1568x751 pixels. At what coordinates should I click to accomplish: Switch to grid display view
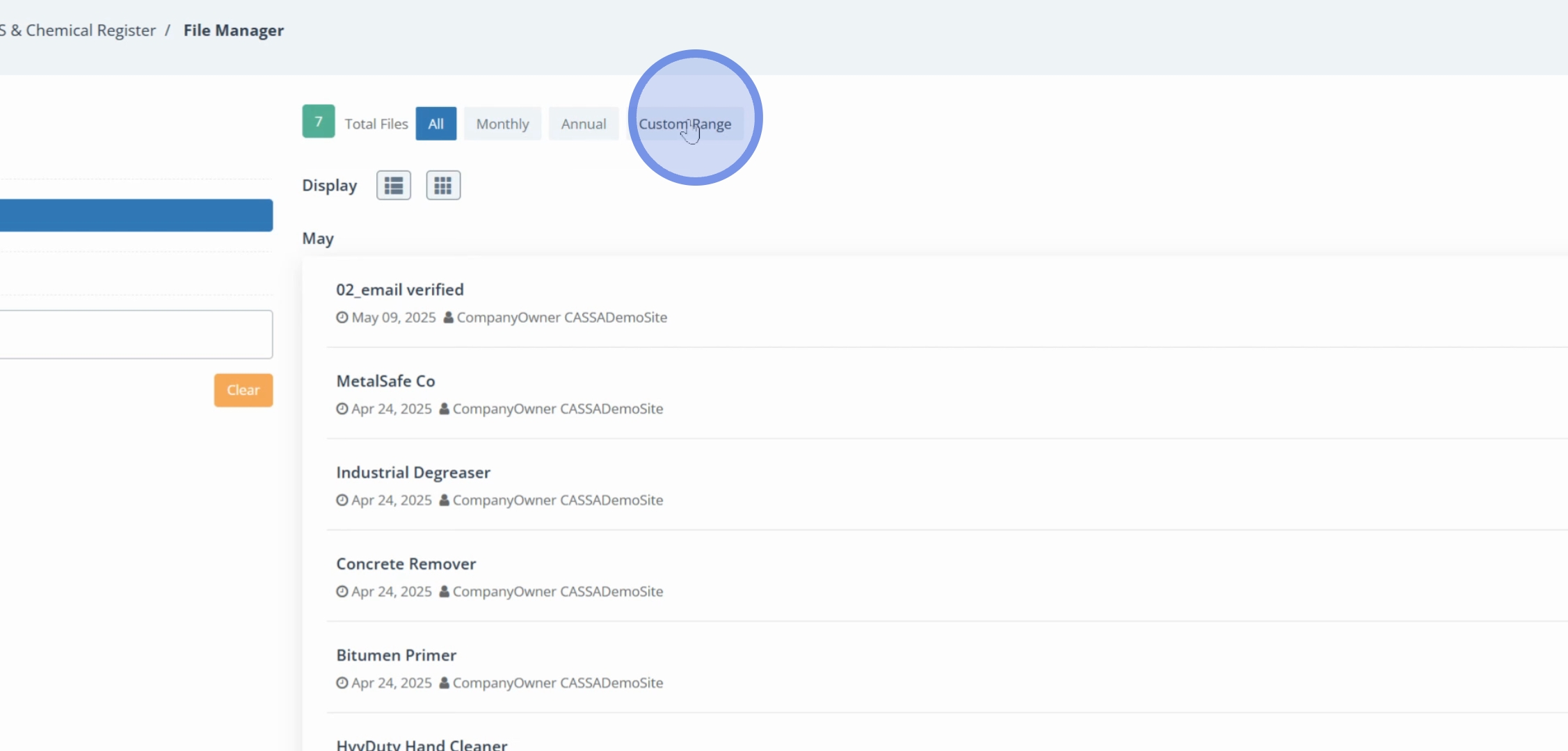point(443,186)
